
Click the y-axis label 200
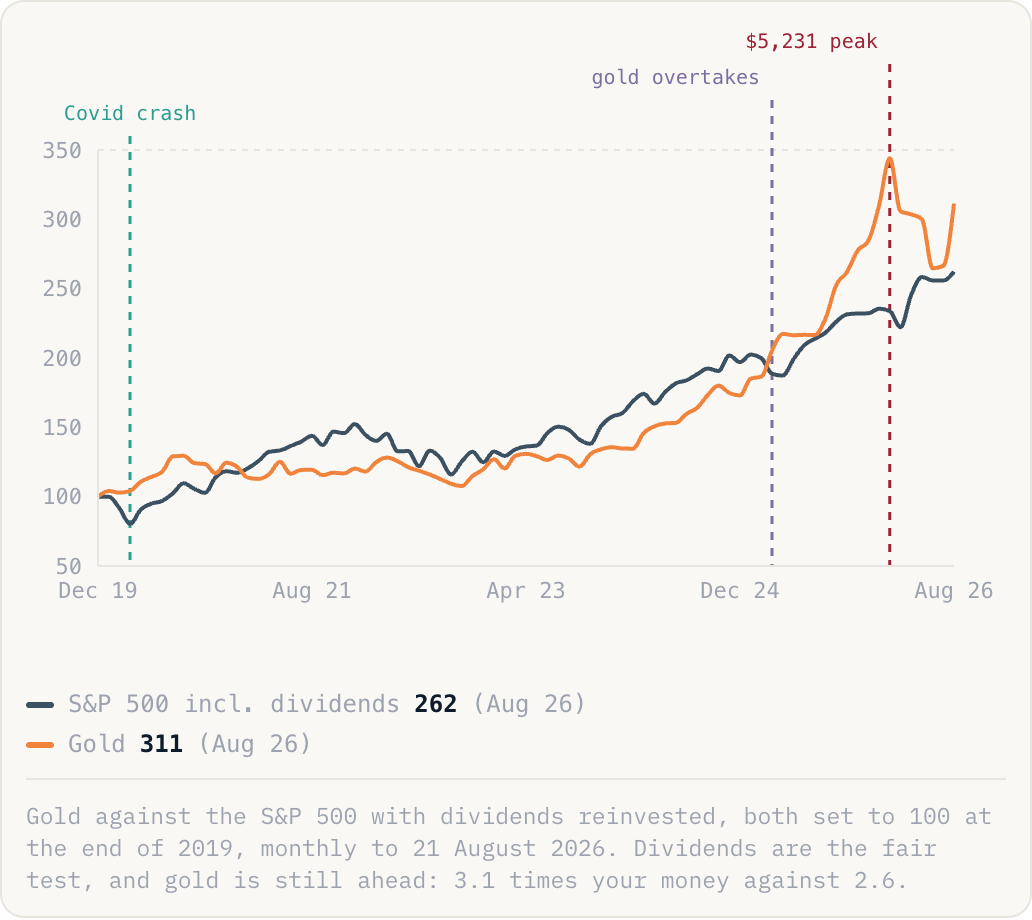pos(62,359)
